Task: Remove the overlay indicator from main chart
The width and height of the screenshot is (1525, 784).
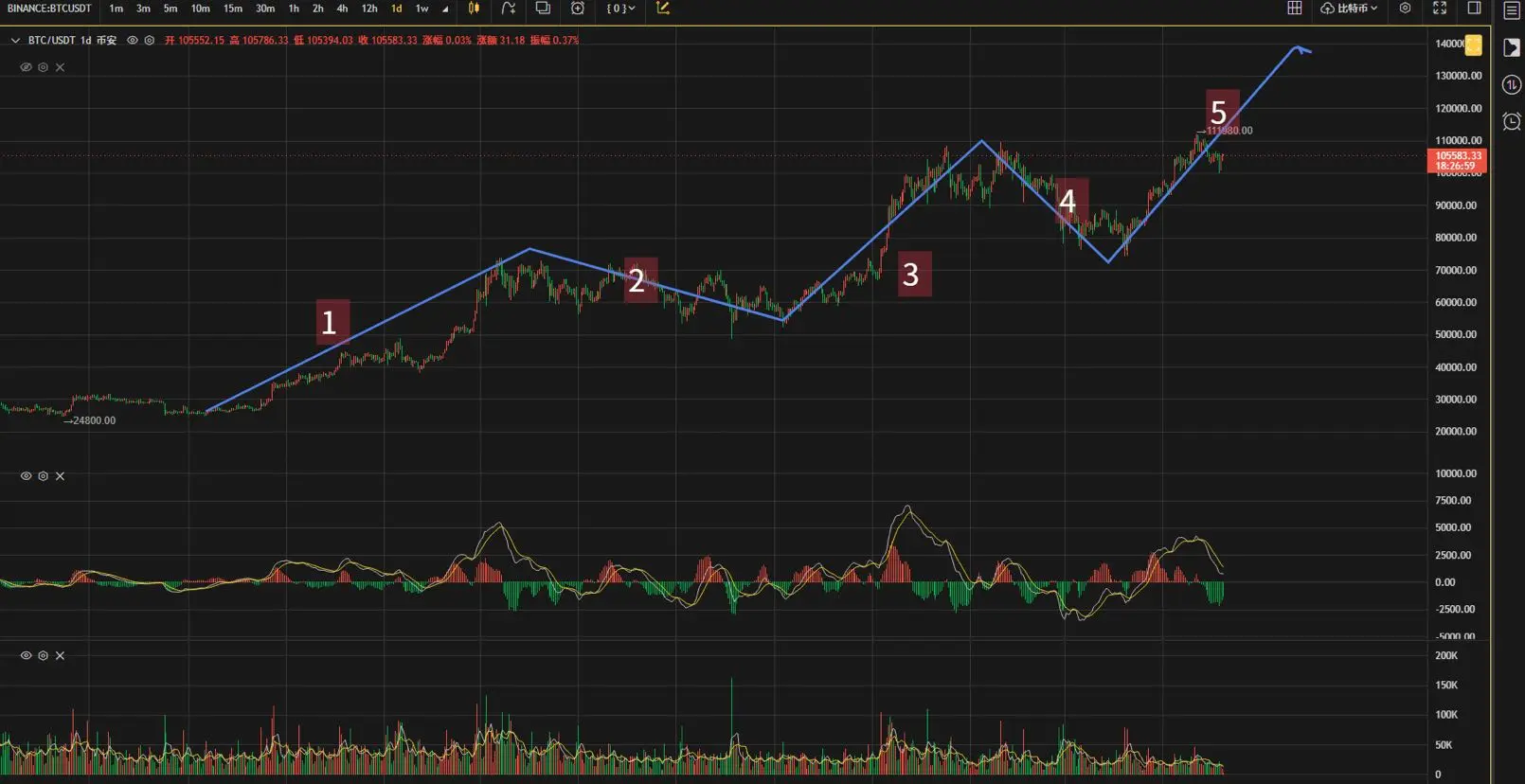Action: [60, 67]
